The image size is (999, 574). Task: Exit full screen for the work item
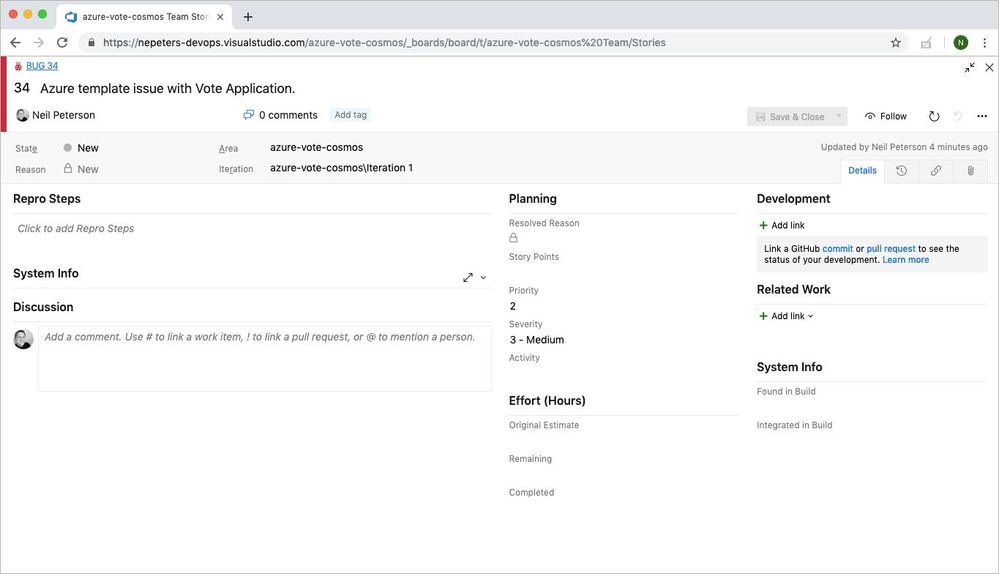coord(969,68)
